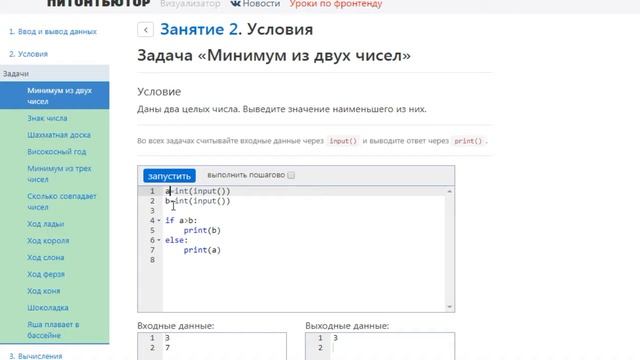Select task Минимум из трех чисел
The height and width of the screenshot is (360, 640).
(59, 174)
